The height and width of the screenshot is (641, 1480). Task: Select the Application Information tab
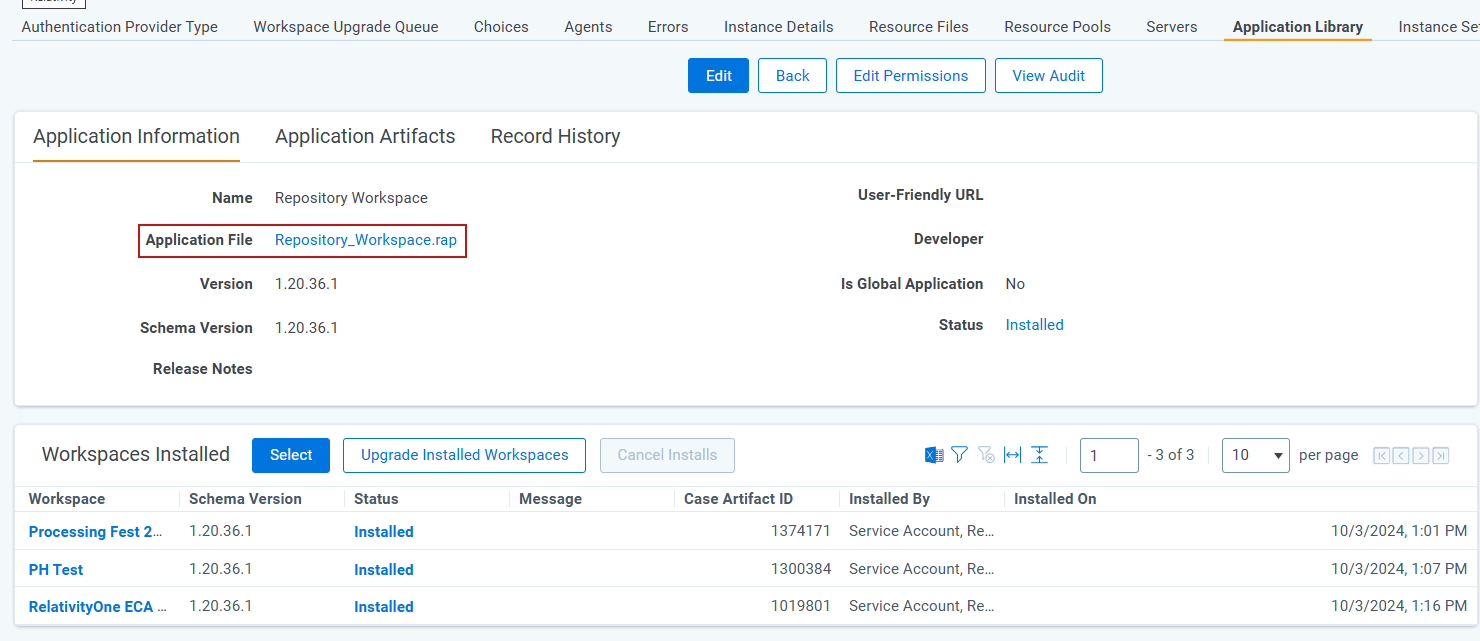click(x=136, y=137)
